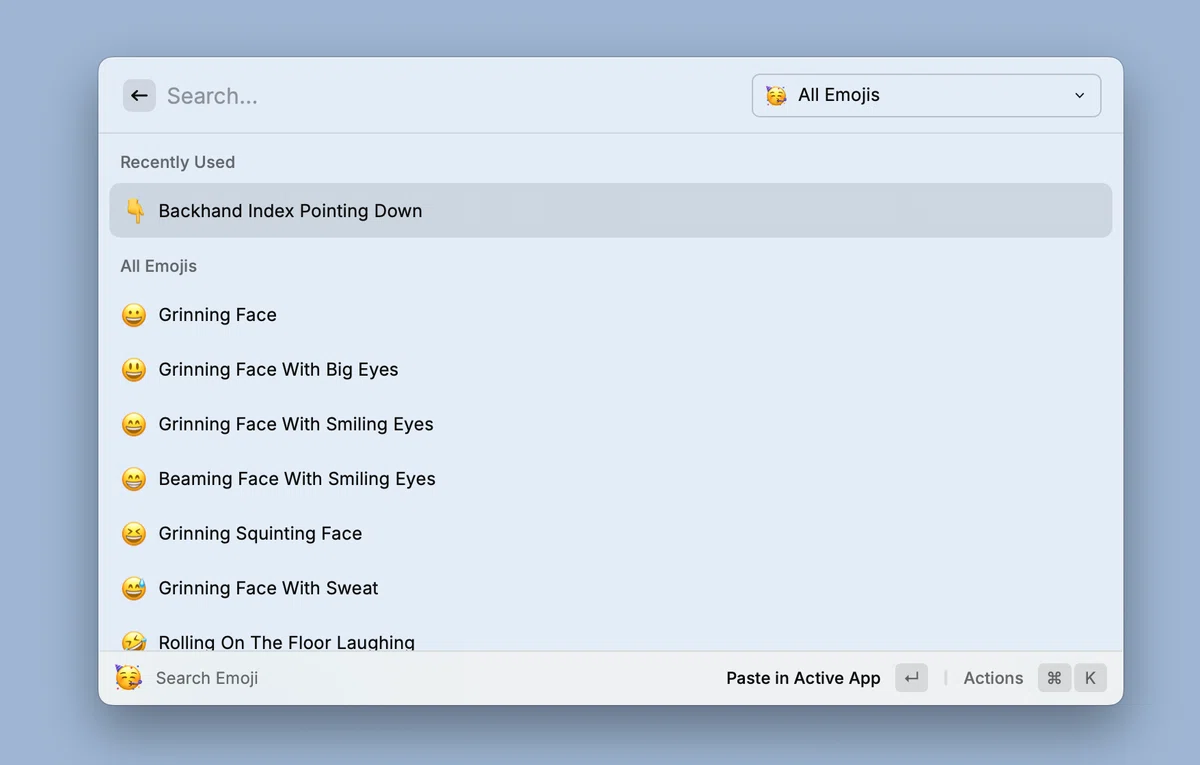Click the back arrow button

(x=139, y=96)
